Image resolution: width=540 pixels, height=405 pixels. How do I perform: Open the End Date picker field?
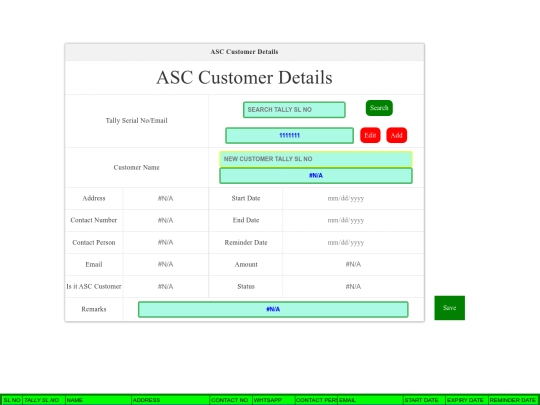point(346,220)
